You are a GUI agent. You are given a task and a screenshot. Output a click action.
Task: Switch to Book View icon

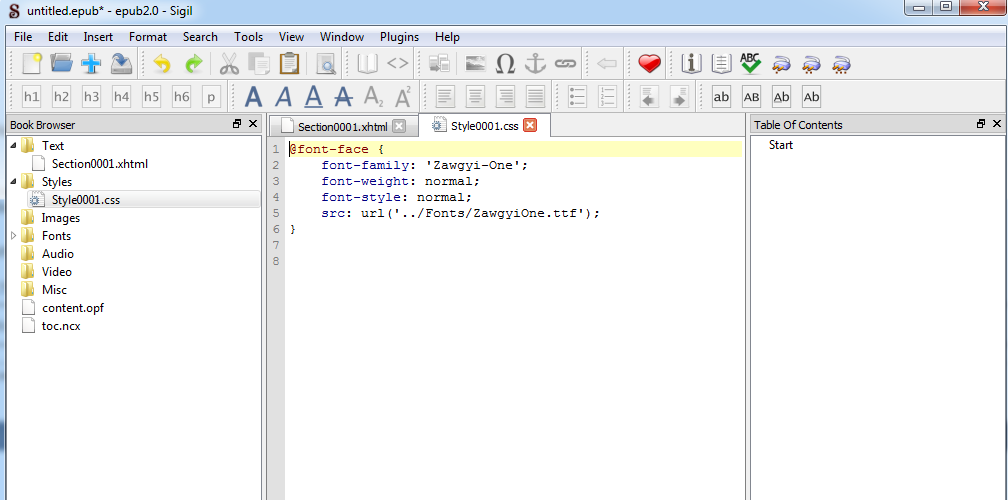tap(367, 64)
